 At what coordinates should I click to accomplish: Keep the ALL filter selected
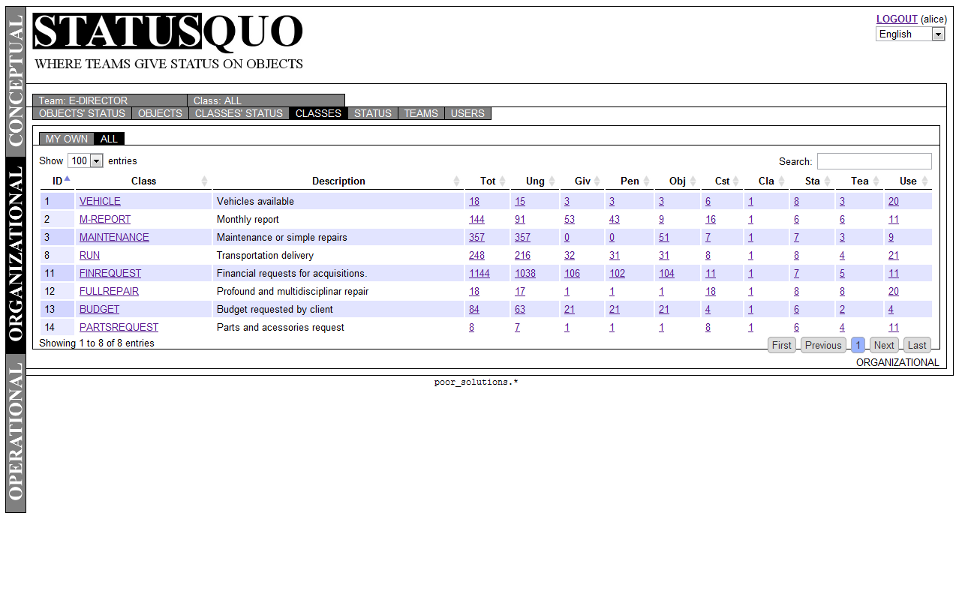108,139
